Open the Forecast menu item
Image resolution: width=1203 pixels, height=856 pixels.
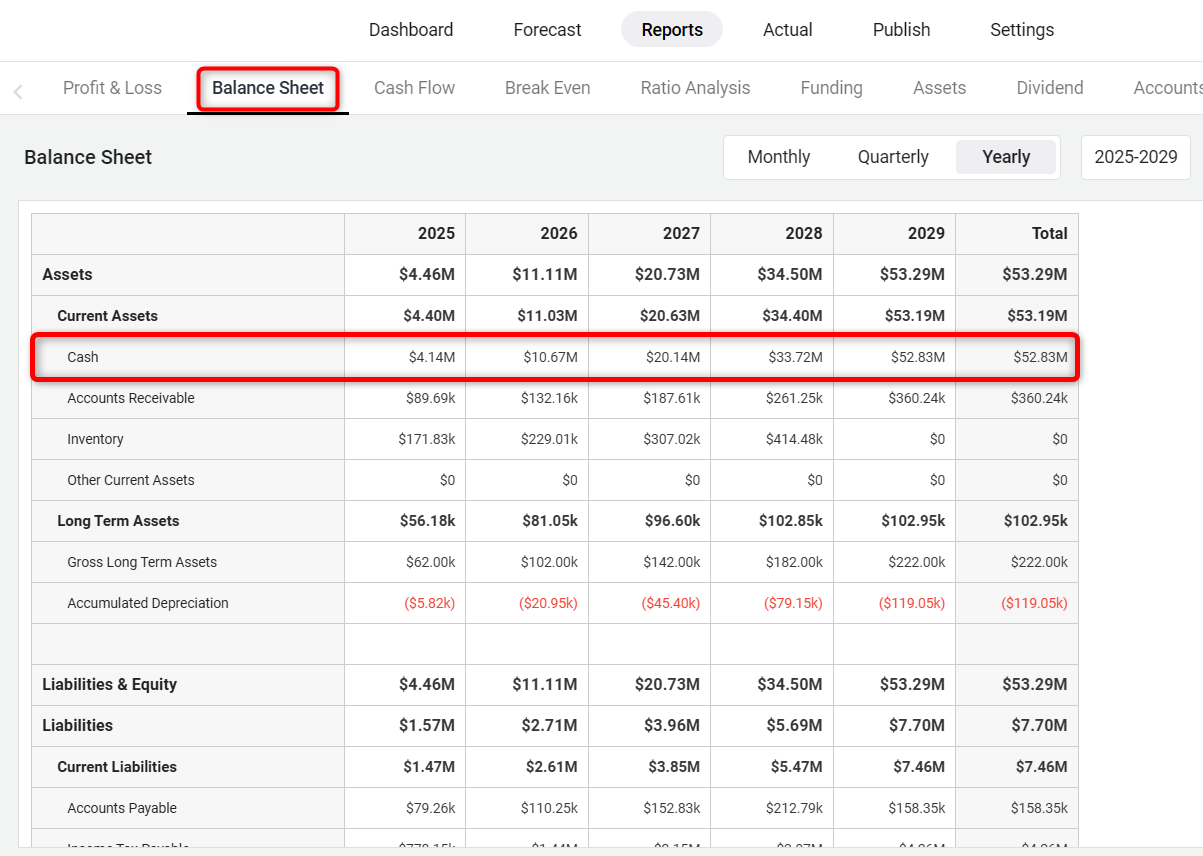(547, 30)
